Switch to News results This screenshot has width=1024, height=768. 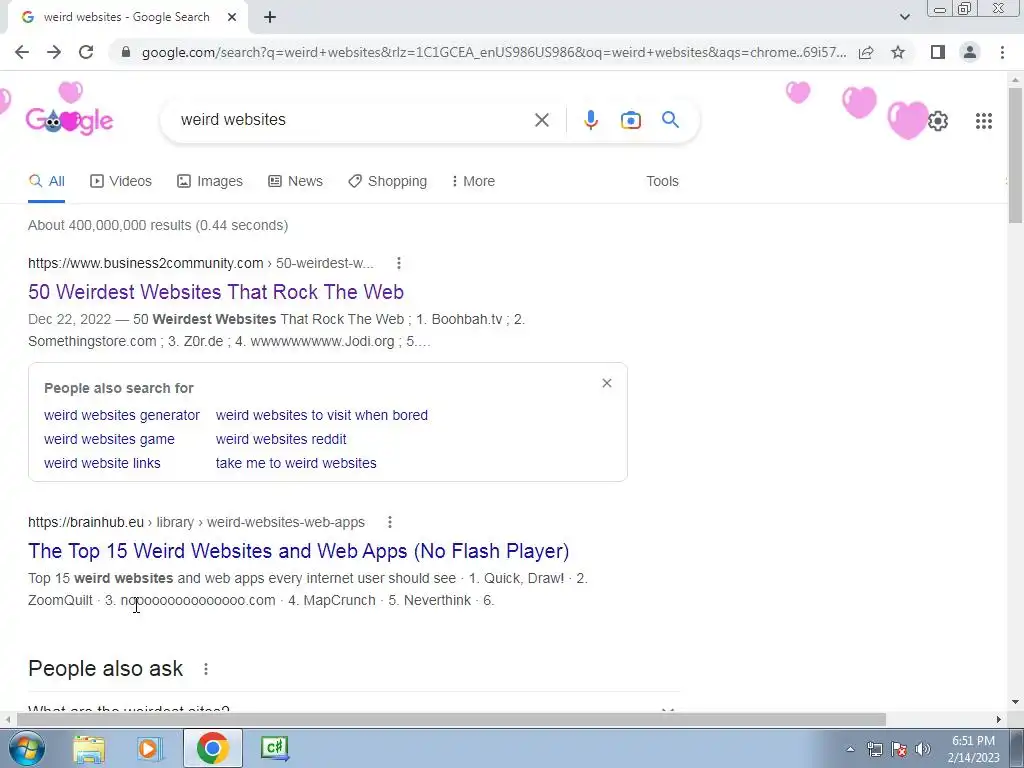point(295,182)
